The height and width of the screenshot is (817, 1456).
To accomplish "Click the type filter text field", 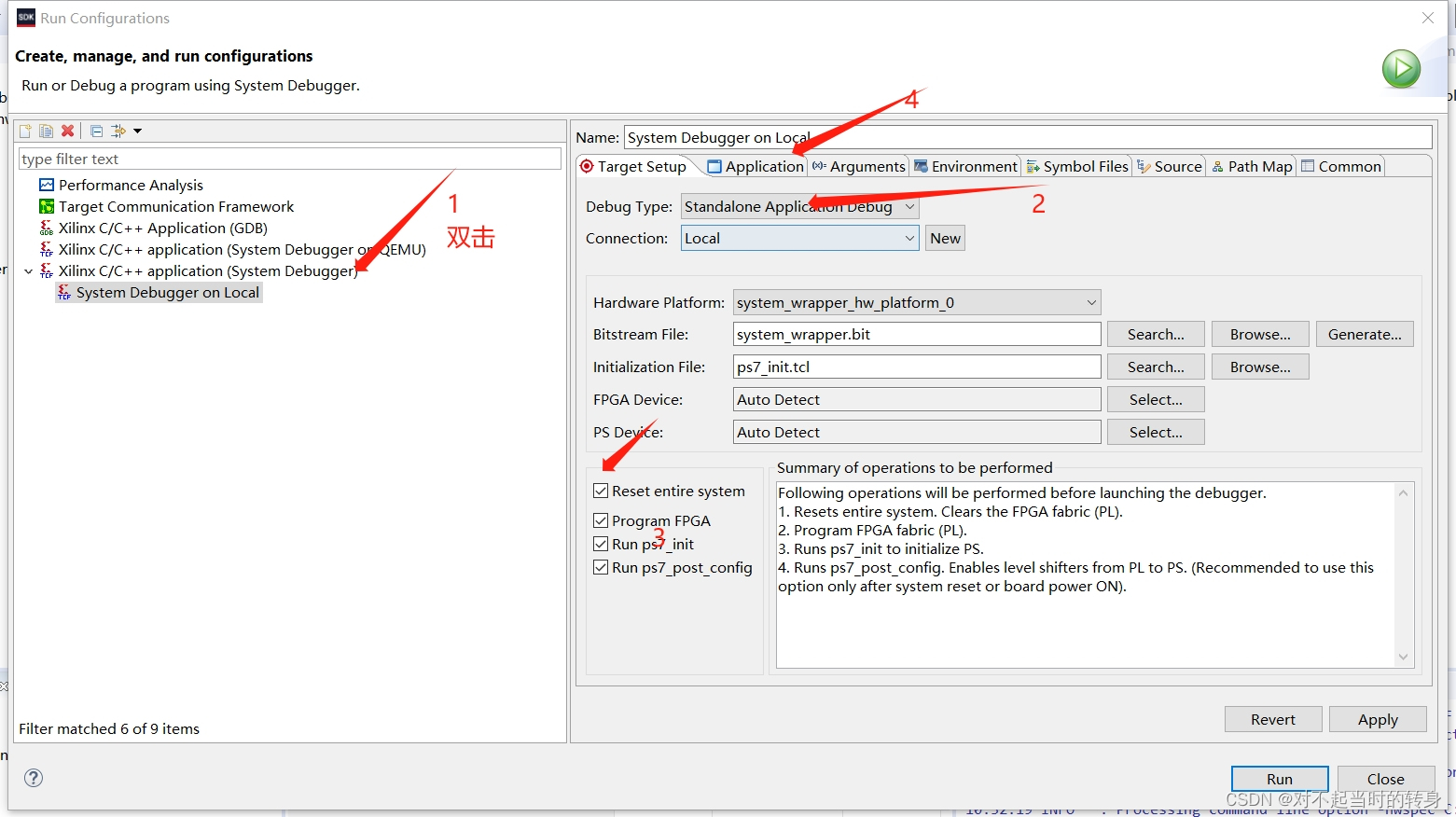I will click(290, 159).
